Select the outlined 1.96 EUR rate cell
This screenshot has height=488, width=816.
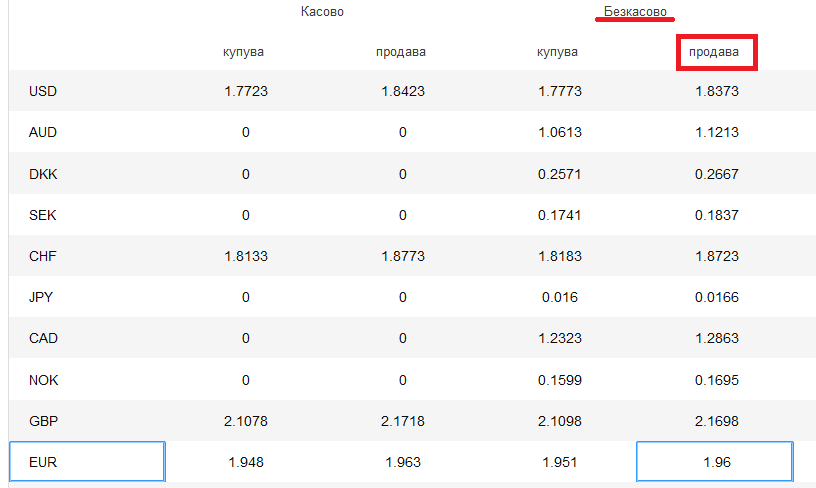point(714,462)
